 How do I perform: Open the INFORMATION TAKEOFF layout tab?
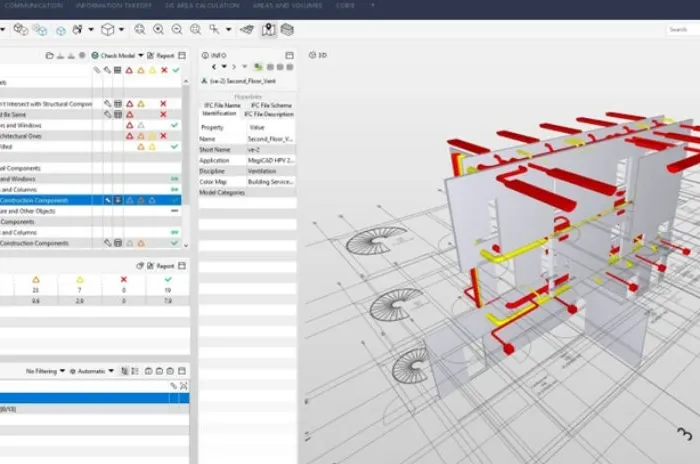pos(114,5)
